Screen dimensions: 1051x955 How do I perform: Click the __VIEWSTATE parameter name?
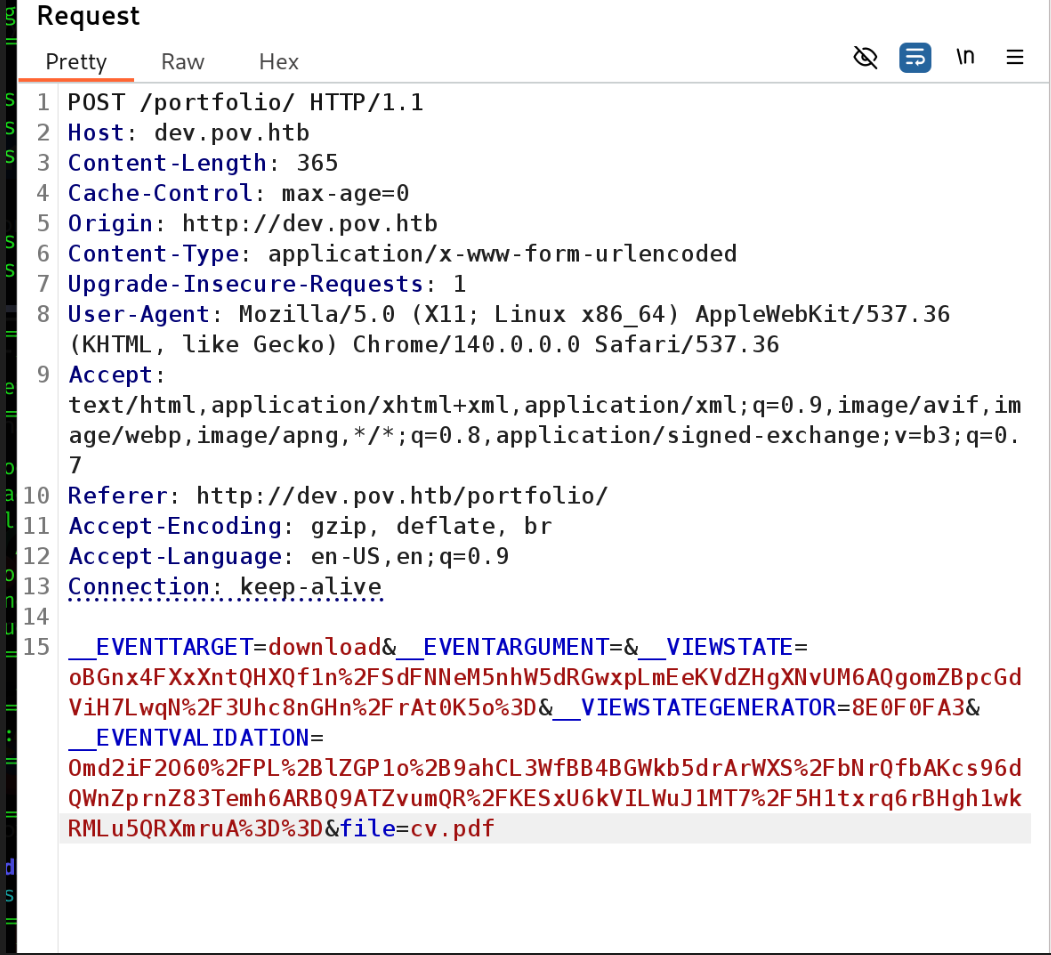716,647
